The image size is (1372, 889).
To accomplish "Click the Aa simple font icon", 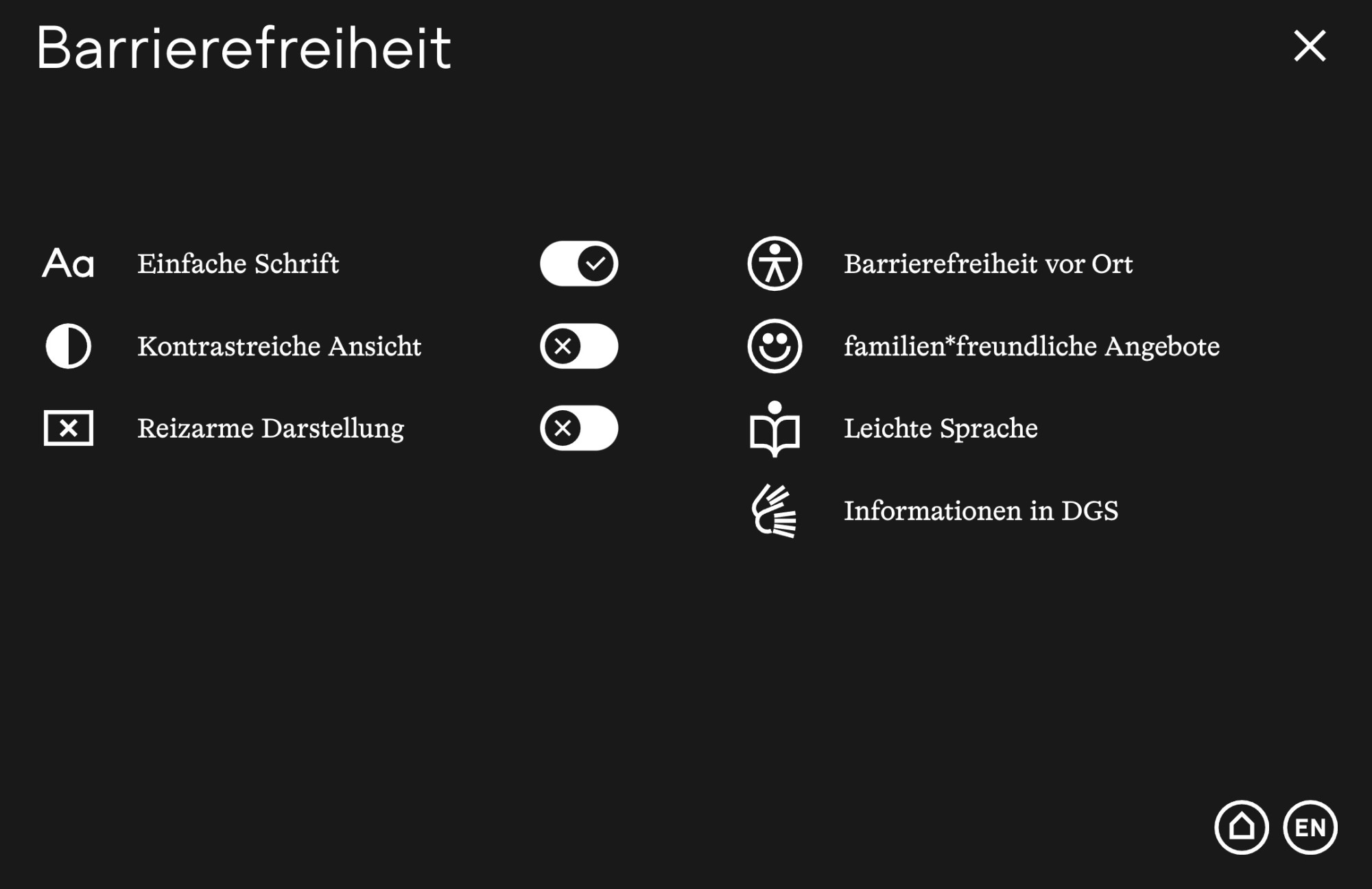I will coord(68,263).
